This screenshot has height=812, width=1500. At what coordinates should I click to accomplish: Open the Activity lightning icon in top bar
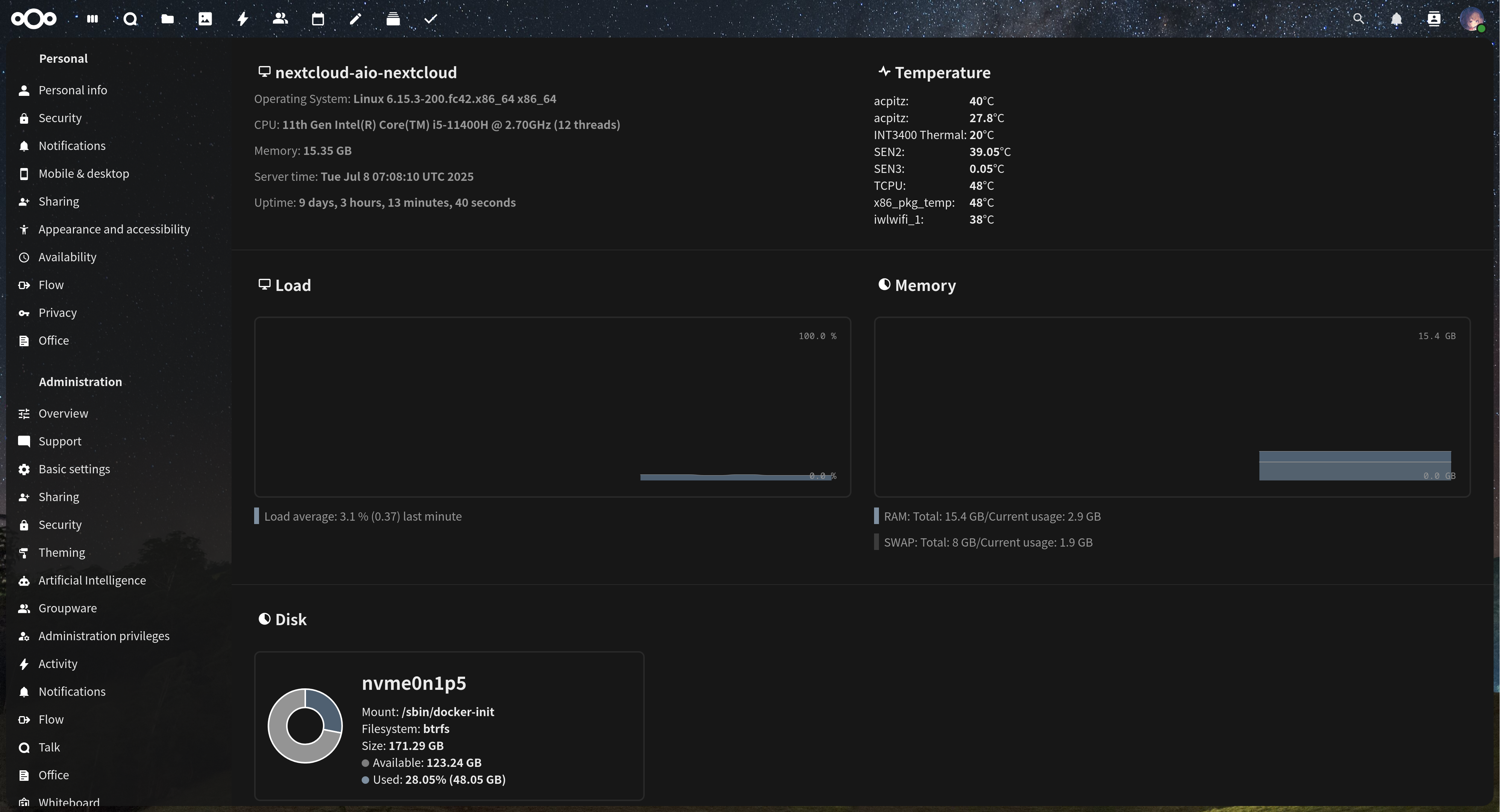243,19
